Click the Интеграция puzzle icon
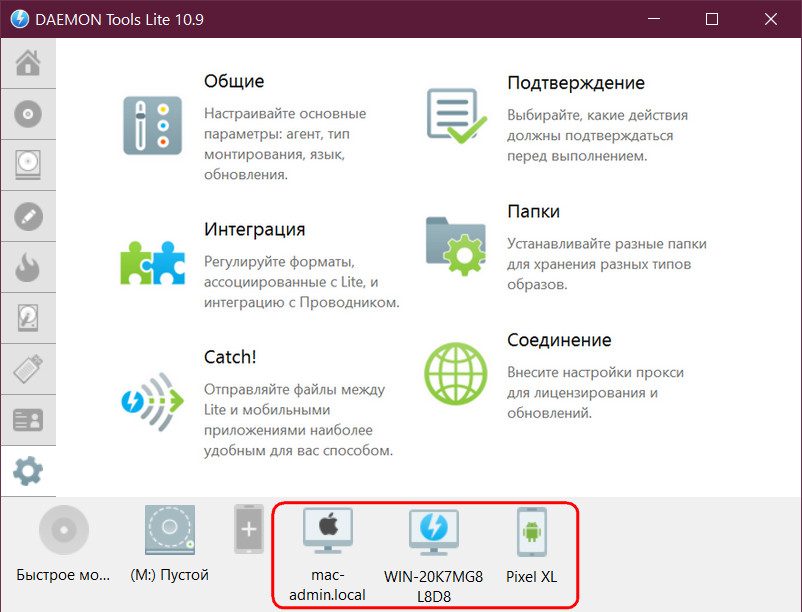 pos(152,263)
